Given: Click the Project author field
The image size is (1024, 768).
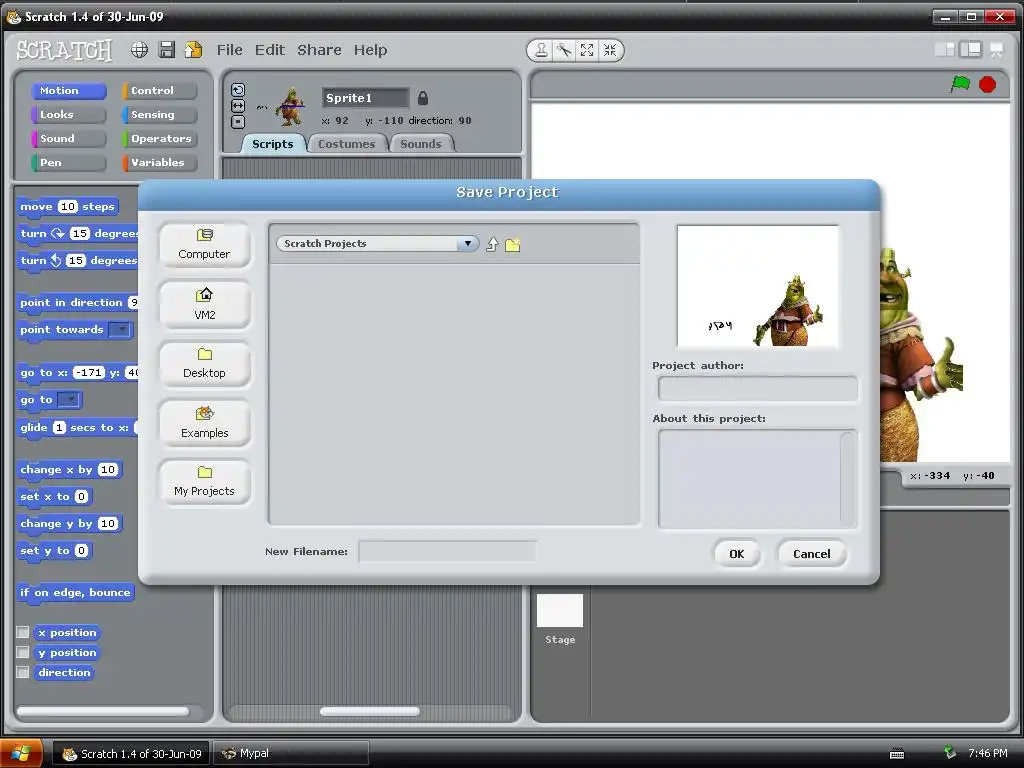Looking at the screenshot, I should 758,389.
